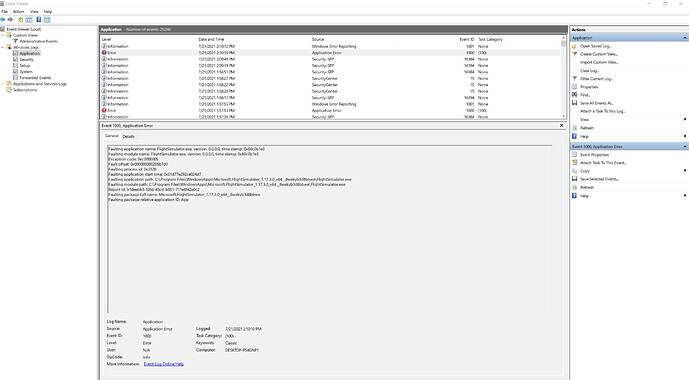This screenshot has width=689, height=380.
Task: Click Import Custom View action
Action: pos(599,62)
